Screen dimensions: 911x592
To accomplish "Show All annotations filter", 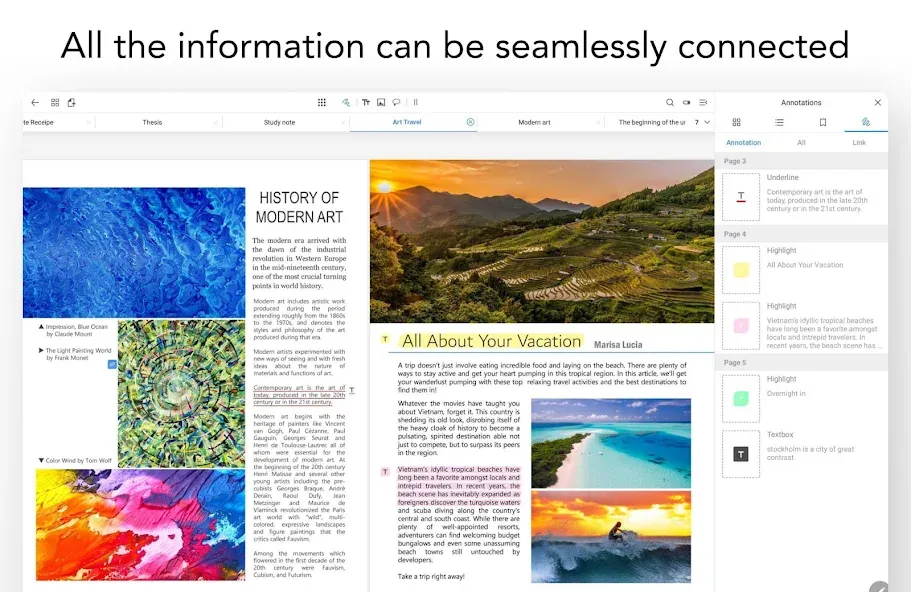I will click(801, 142).
